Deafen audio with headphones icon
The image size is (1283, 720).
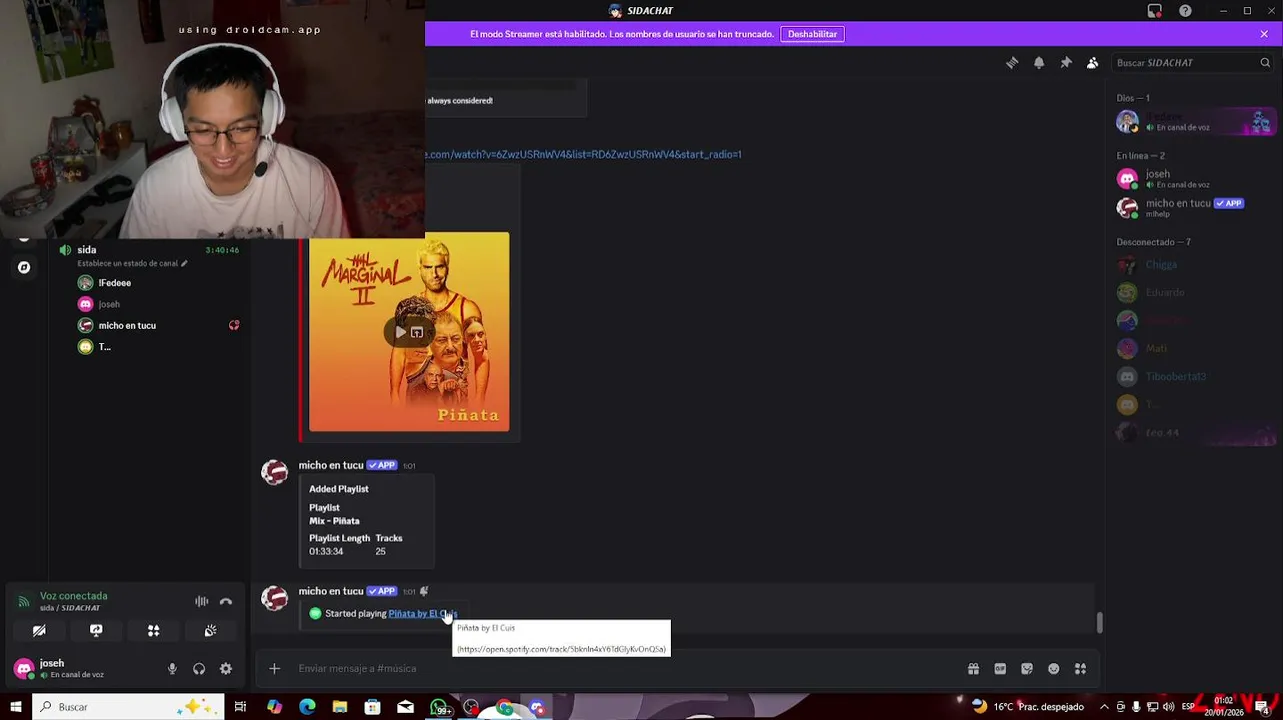pos(199,669)
